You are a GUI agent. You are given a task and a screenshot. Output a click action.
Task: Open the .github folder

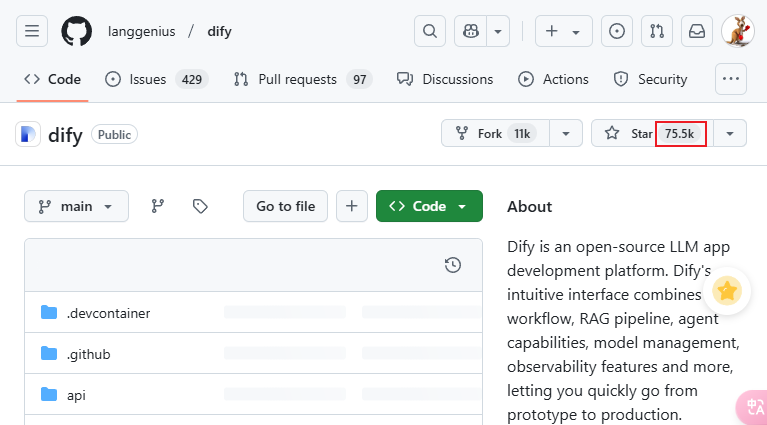pyautogui.click(x=88, y=354)
